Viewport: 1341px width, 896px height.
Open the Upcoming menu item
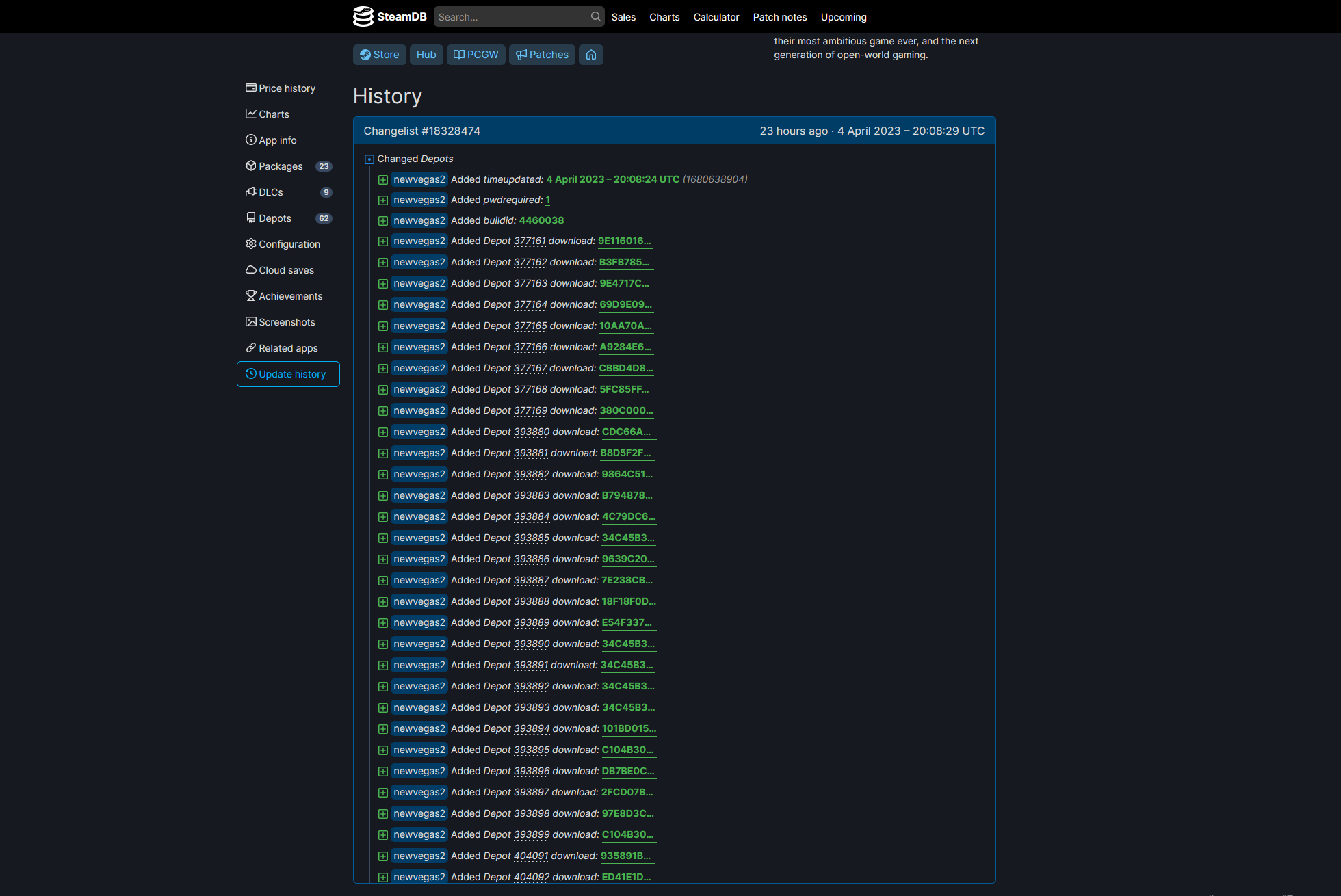[844, 17]
